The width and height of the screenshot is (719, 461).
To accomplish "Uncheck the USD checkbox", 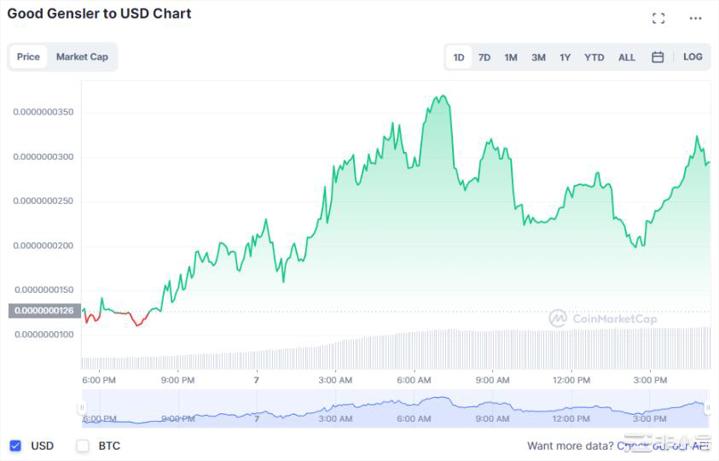I will (x=16, y=445).
